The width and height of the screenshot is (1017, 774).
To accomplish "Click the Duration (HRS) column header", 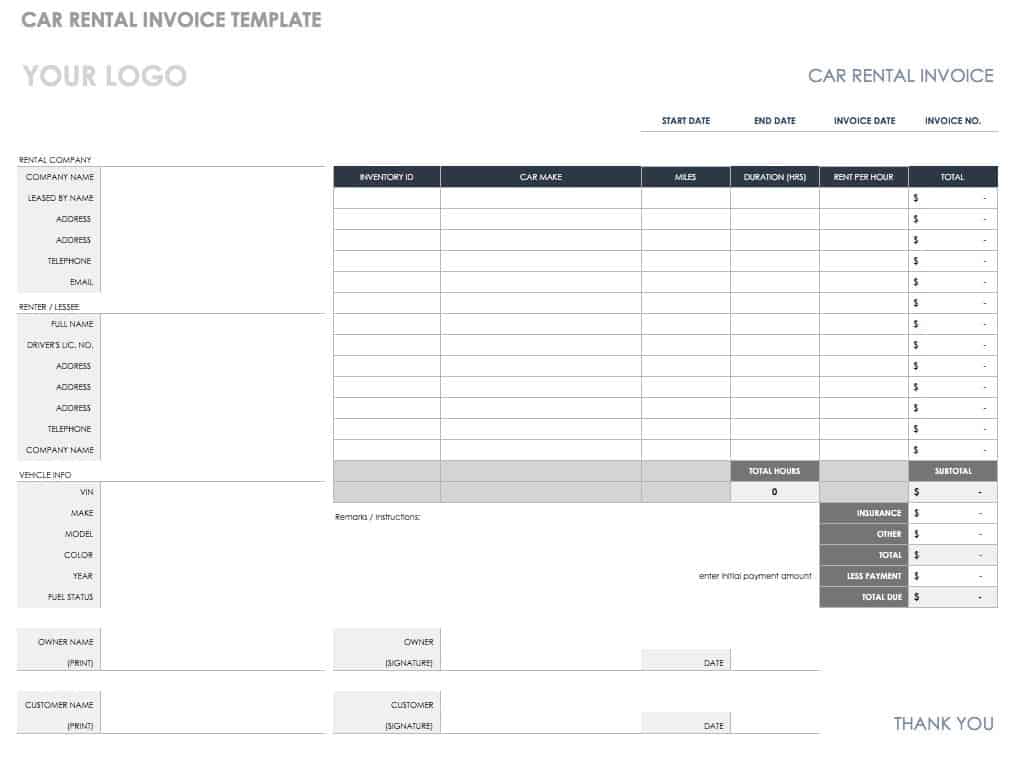I will tap(774, 177).
